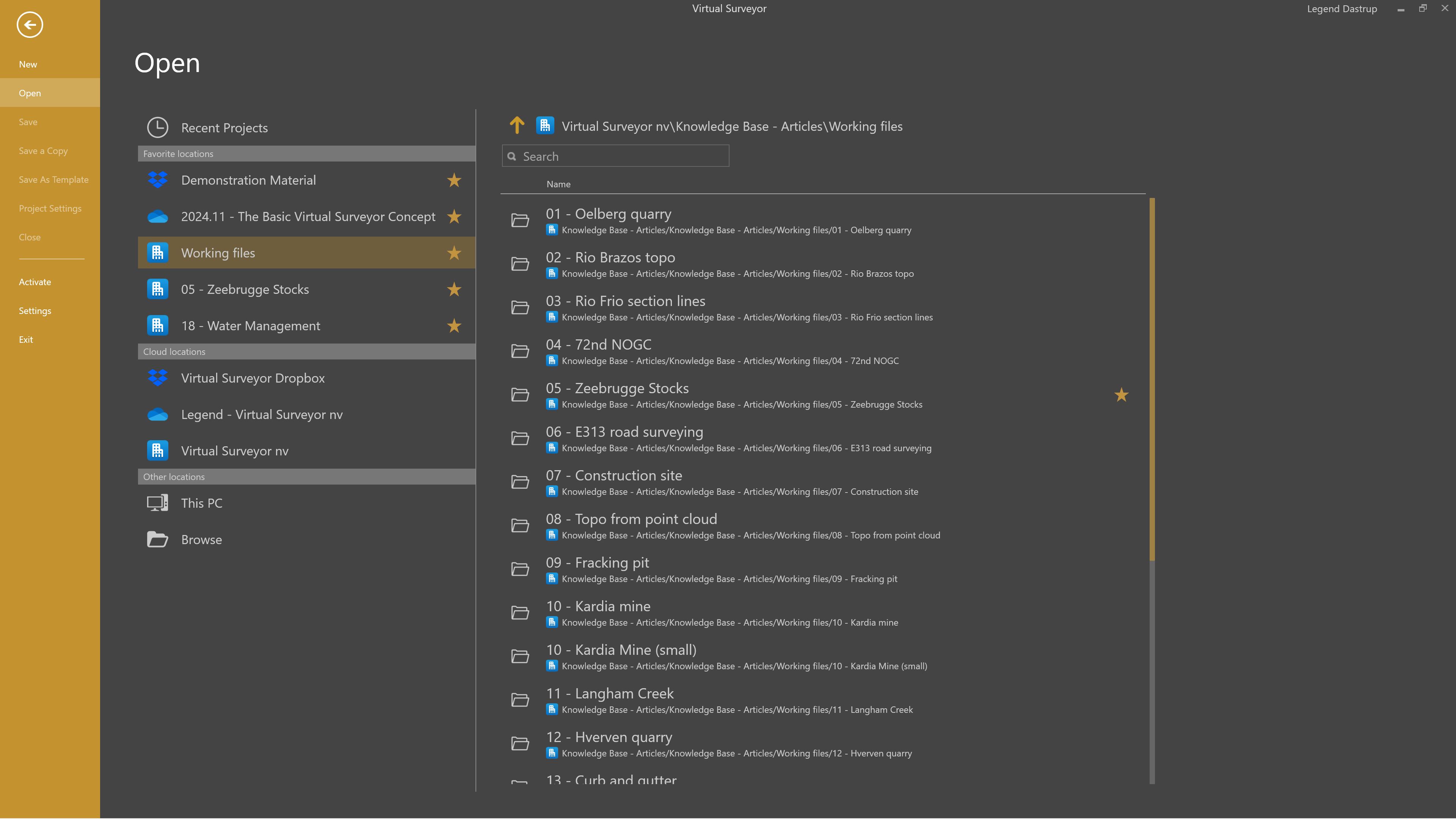
Task: Select the New menu item
Action: [x=28, y=64]
